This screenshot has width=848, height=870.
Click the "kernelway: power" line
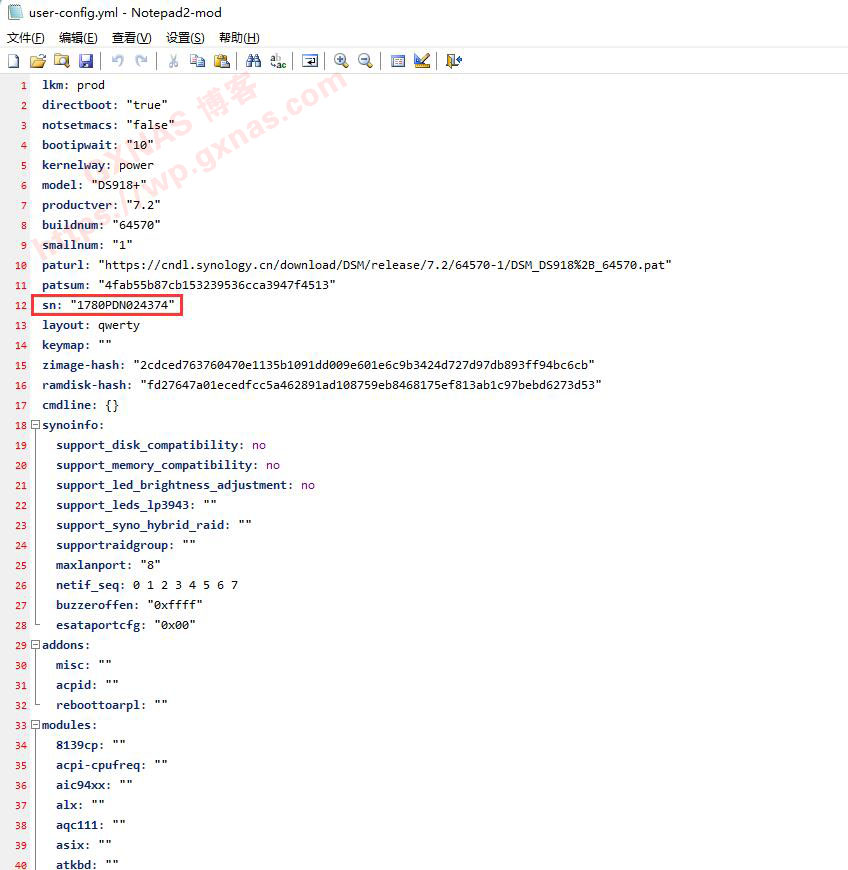[x=98, y=165]
